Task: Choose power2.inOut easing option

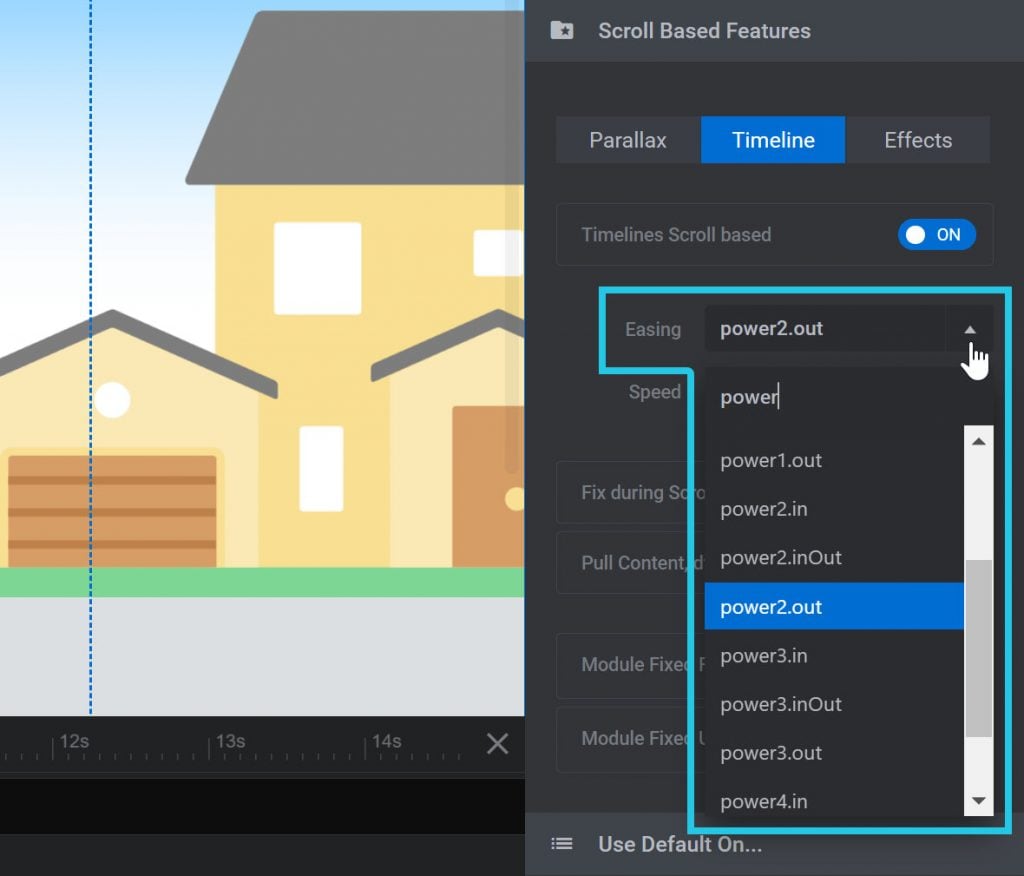Action: click(780, 557)
